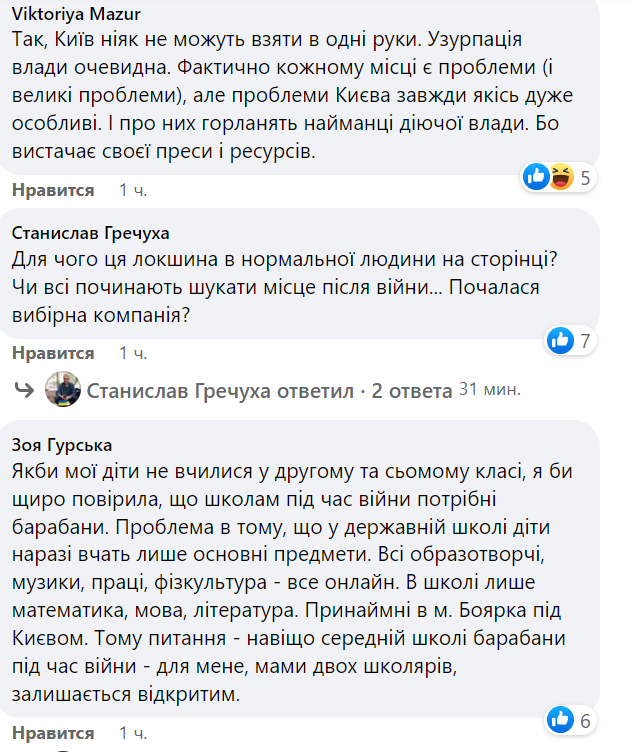This screenshot has height=752, width=632.
Task: Expand the '2 ответа' replies thread
Action: tap(409, 390)
